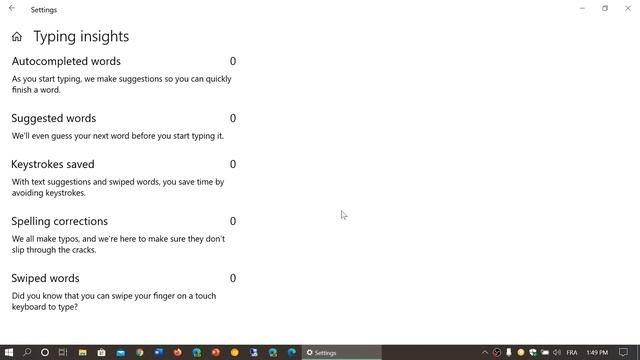The height and width of the screenshot is (360, 640).
Task: Click text 'As you start typing, we make suggestions'
Action: (87, 79)
